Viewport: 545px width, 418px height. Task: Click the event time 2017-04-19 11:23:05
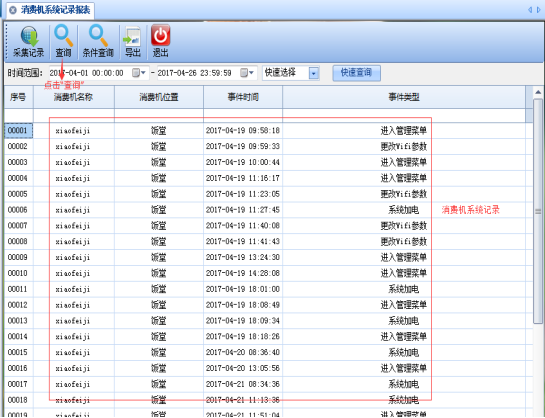[243, 194]
